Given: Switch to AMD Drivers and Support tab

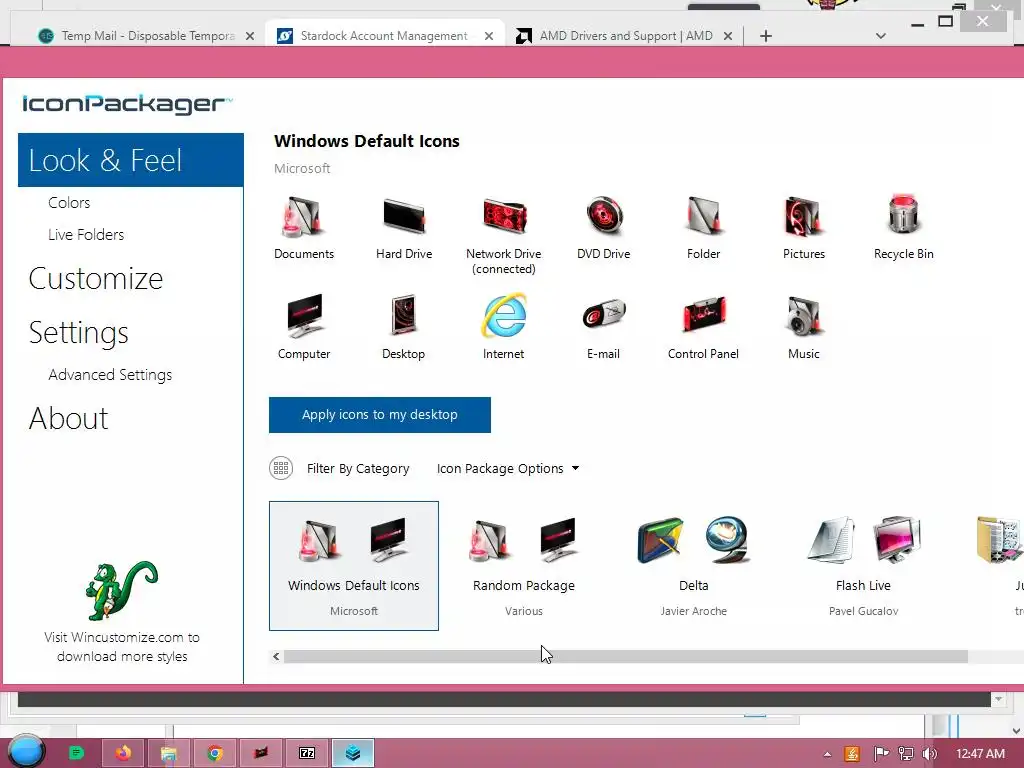Looking at the screenshot, I should pyautogui.click(x=626, y=36).
